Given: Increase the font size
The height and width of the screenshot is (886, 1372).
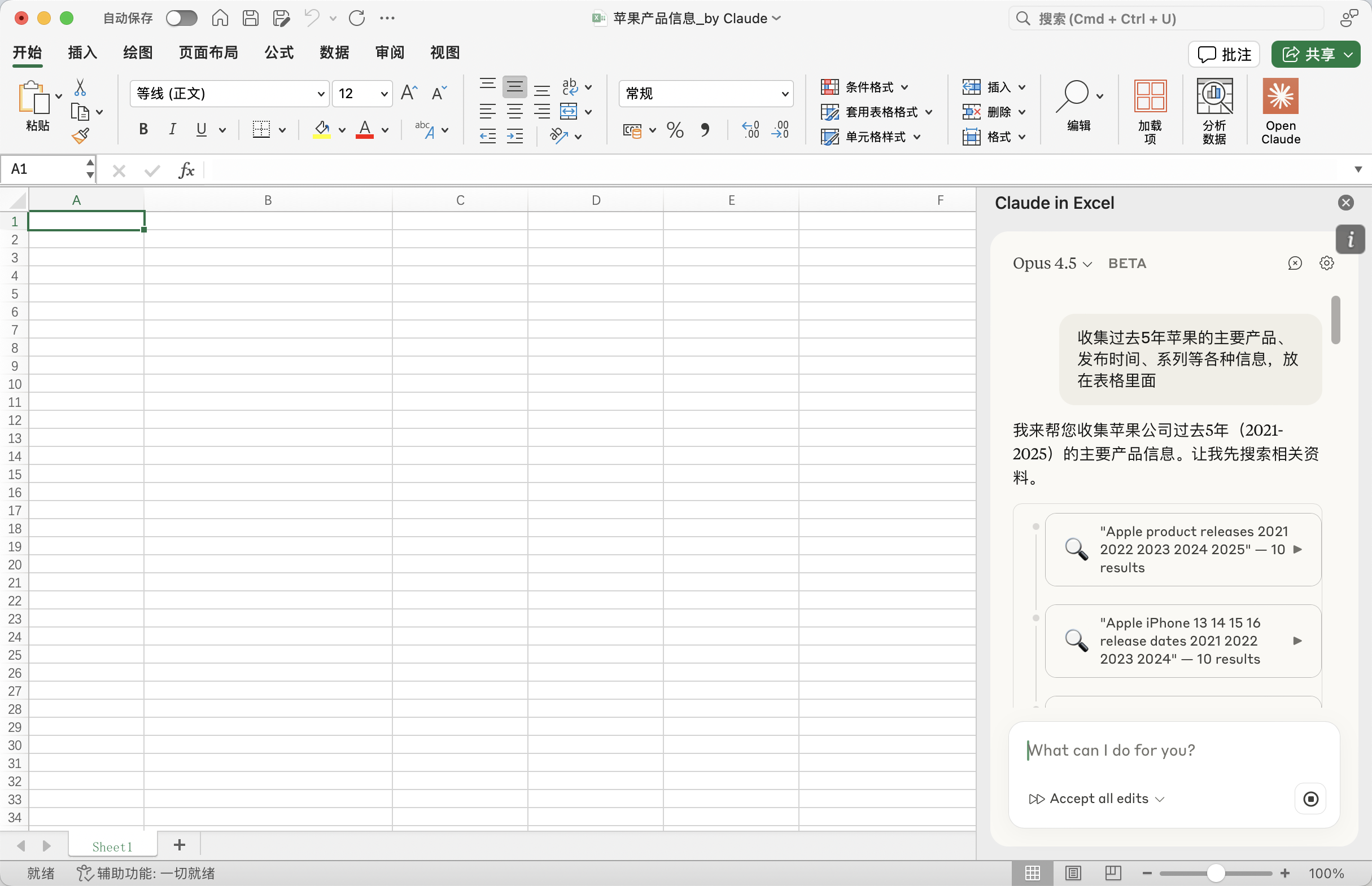Looking at the screenshot, I should [409, 93].
